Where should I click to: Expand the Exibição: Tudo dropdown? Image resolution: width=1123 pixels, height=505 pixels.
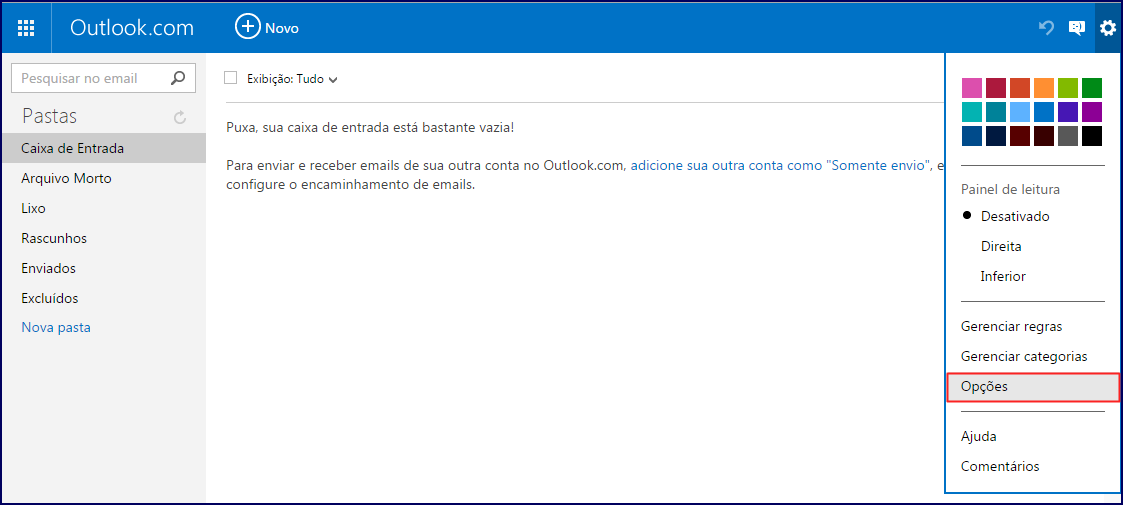(292, 79)
